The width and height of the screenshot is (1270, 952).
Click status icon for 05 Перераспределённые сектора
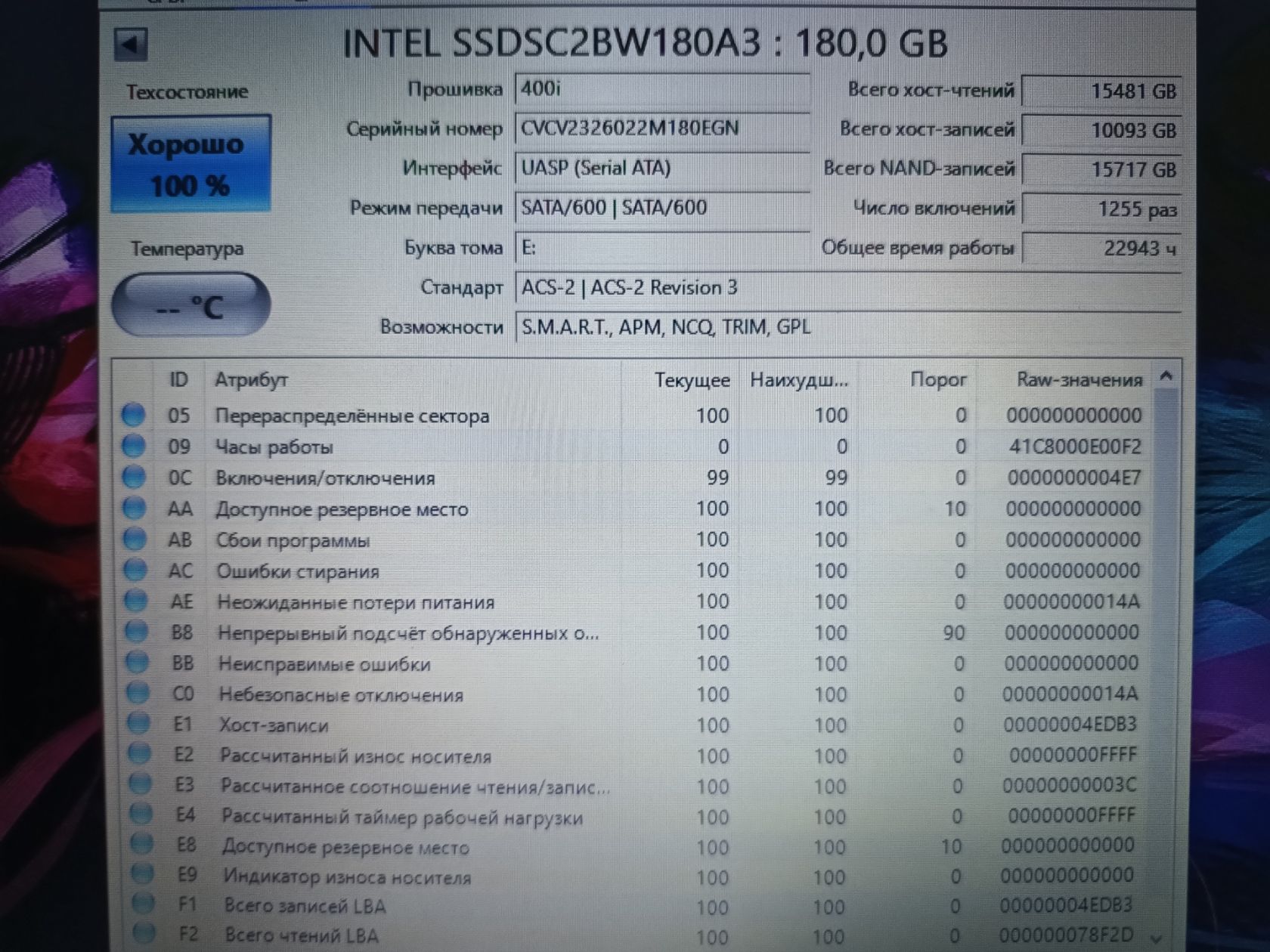point(133,415)
